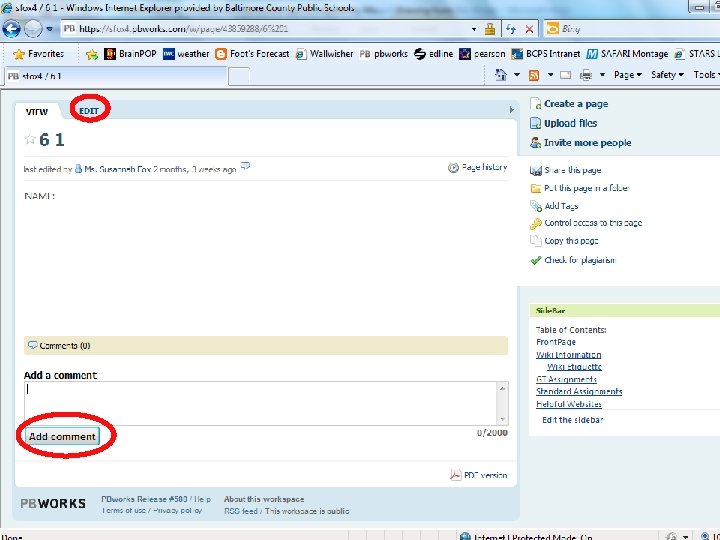Click the Refresh page icon

click(x=511, y=29)
